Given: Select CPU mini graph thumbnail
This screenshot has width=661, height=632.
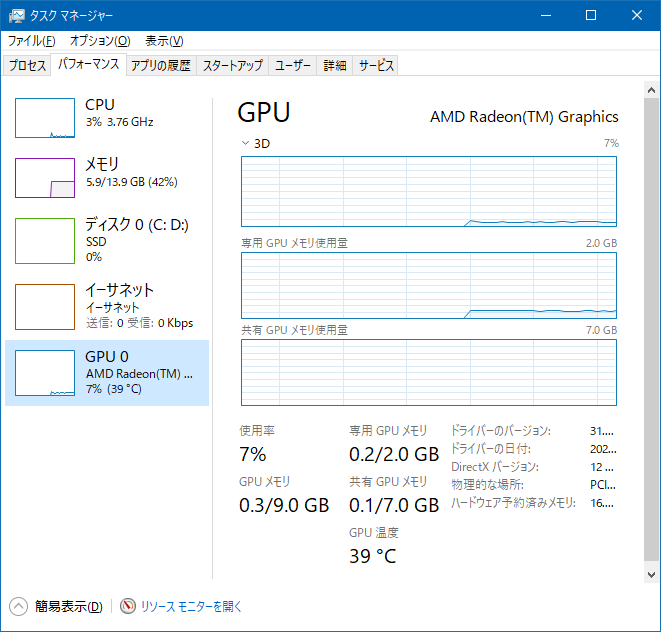Looking at the screenshot, I should pos(45,118).
